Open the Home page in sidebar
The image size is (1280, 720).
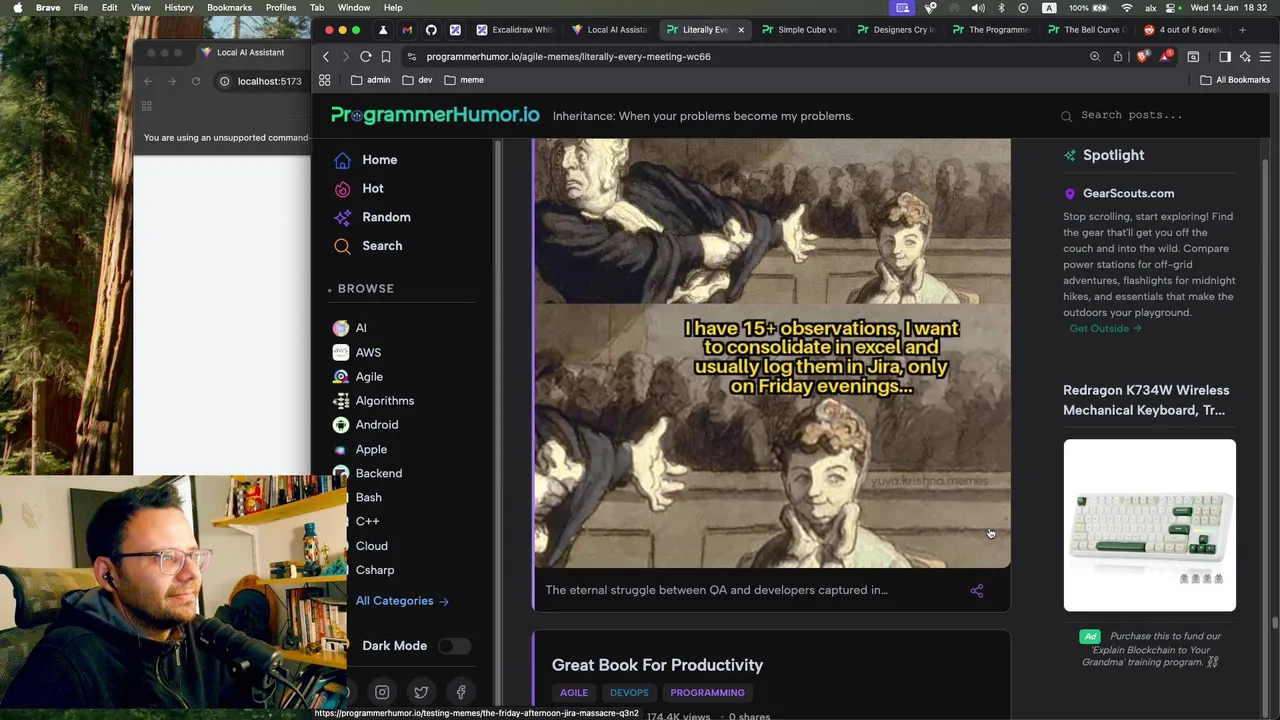[366, 160]
